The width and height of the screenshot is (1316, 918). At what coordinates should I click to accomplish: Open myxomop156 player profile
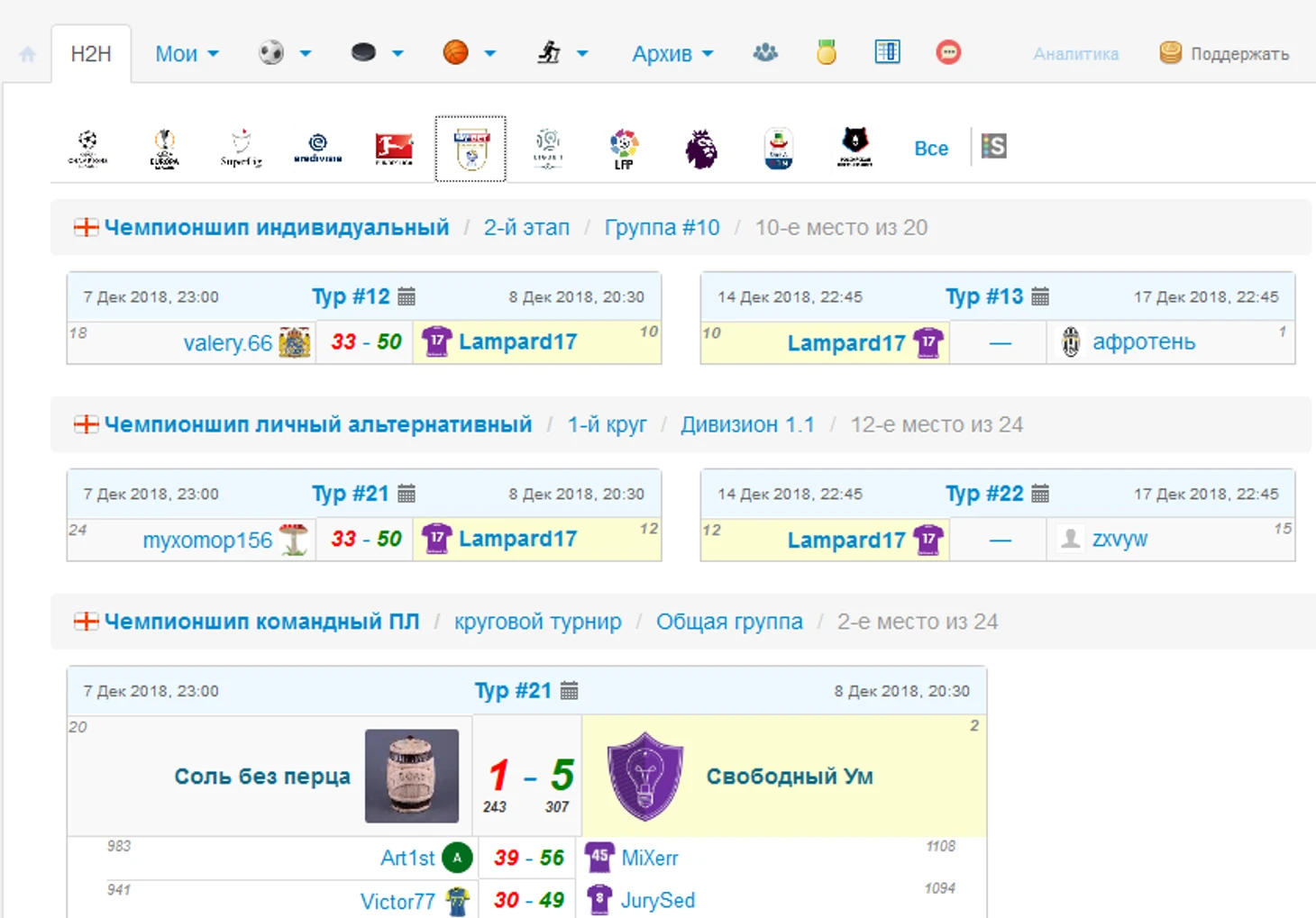click(207, 540)
